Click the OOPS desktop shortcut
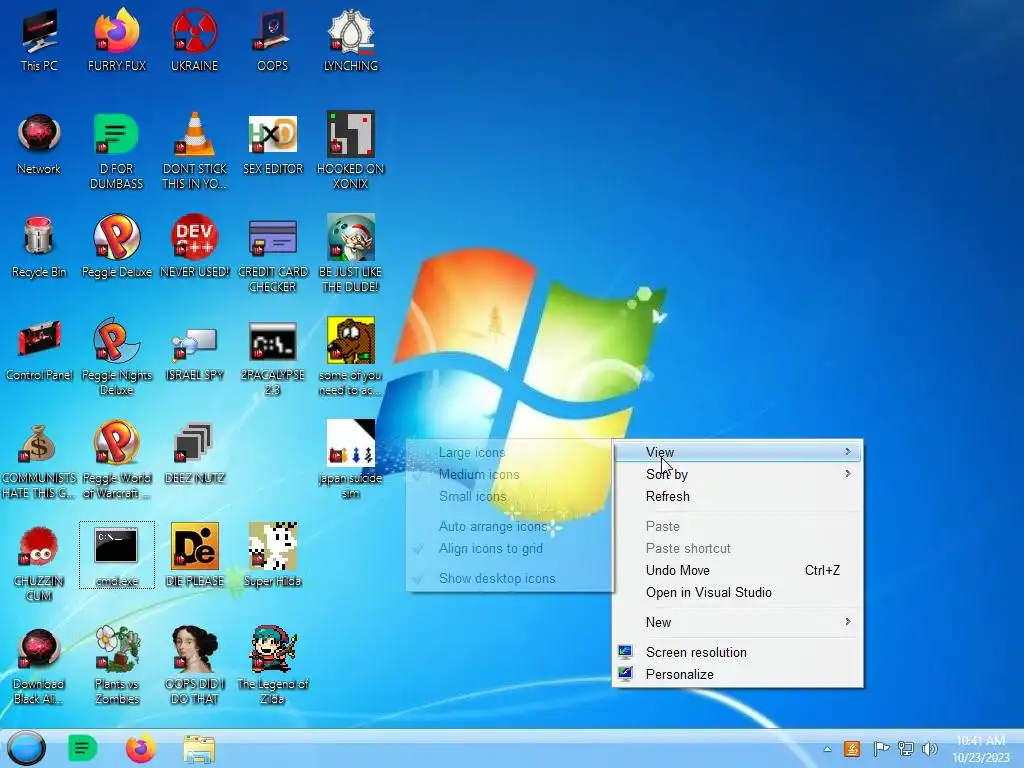The width and height of the screenshot is (1024, 768). pos(272,39)
